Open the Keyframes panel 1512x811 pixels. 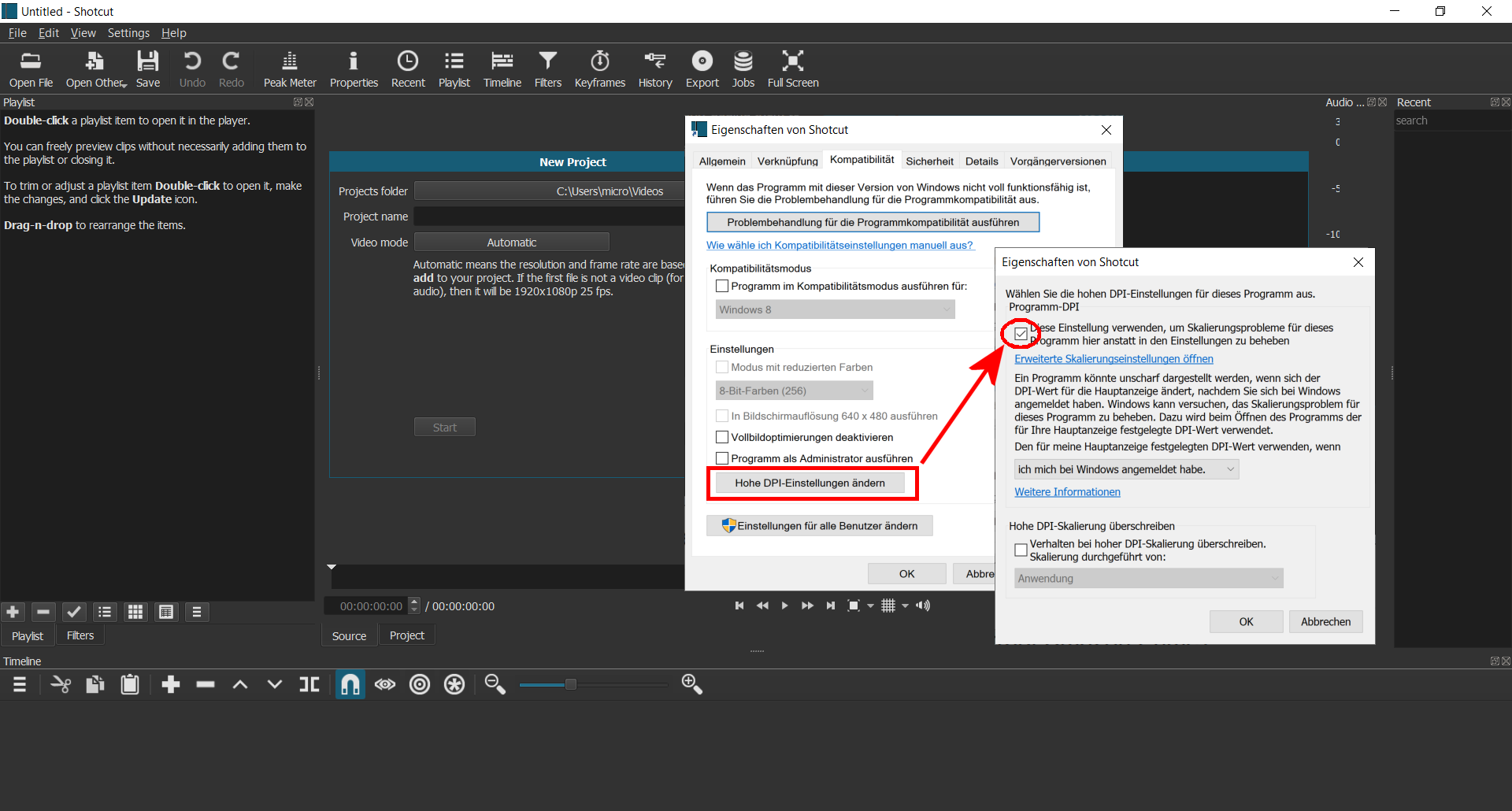click(x=600, y=69)
